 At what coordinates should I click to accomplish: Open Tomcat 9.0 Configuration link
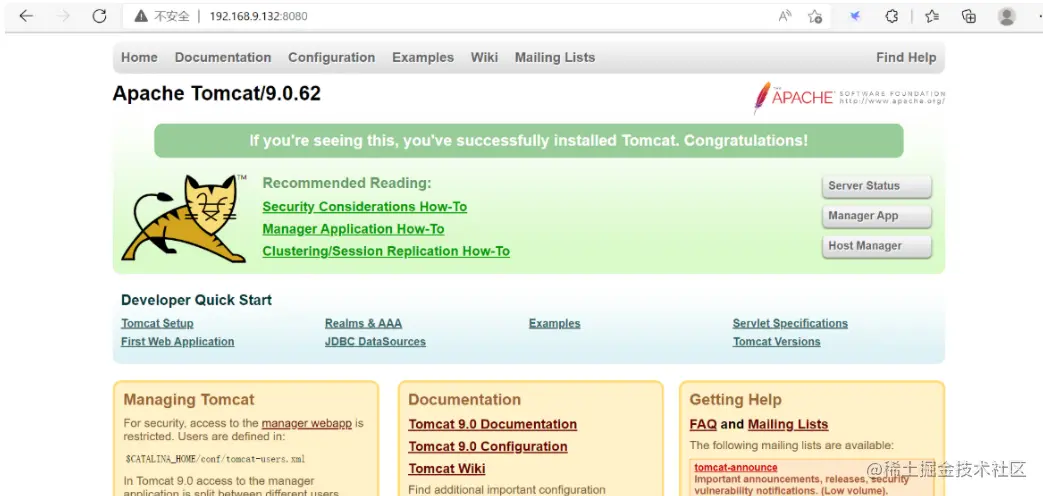(488, 447)
